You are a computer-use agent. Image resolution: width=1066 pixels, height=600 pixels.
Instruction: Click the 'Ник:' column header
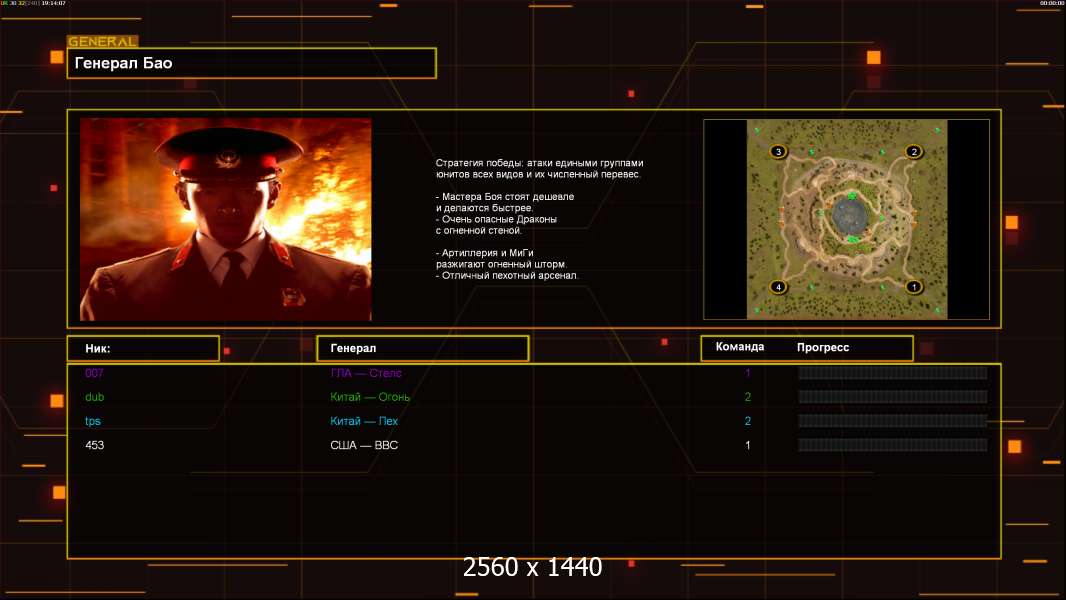(143, 348)
